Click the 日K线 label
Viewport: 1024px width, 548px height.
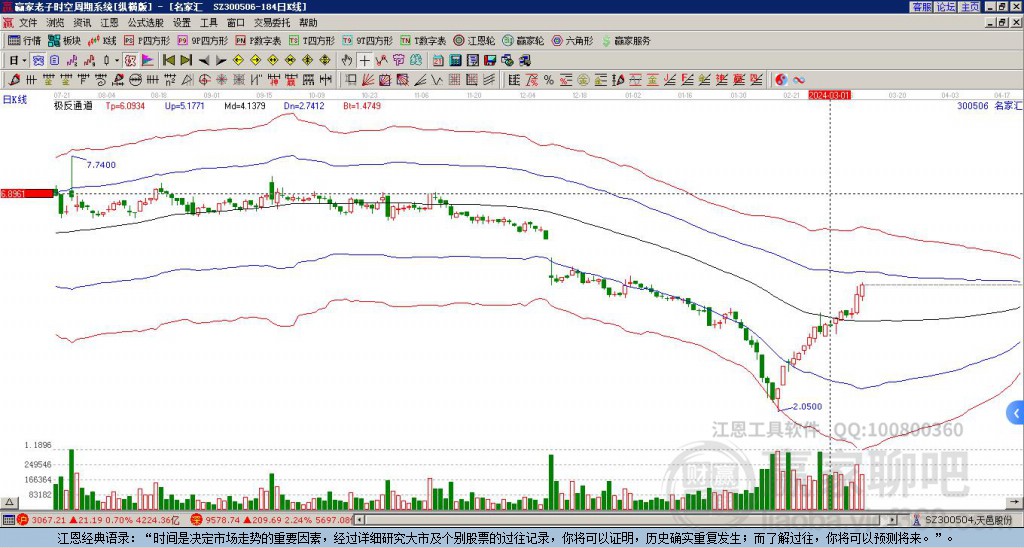pyautogui.click(x=14, y=100)
